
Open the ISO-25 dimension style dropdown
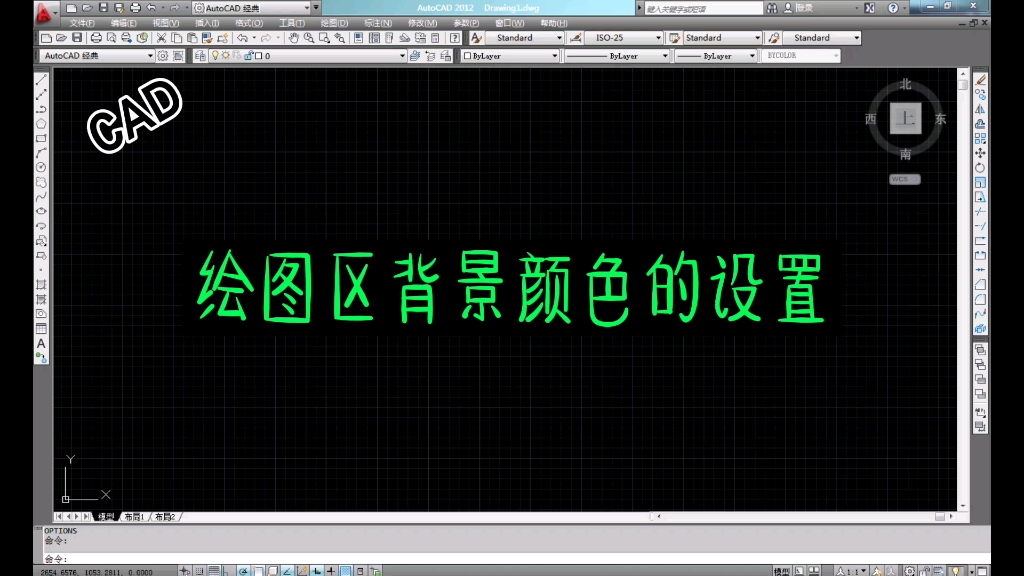coord(661,37)
